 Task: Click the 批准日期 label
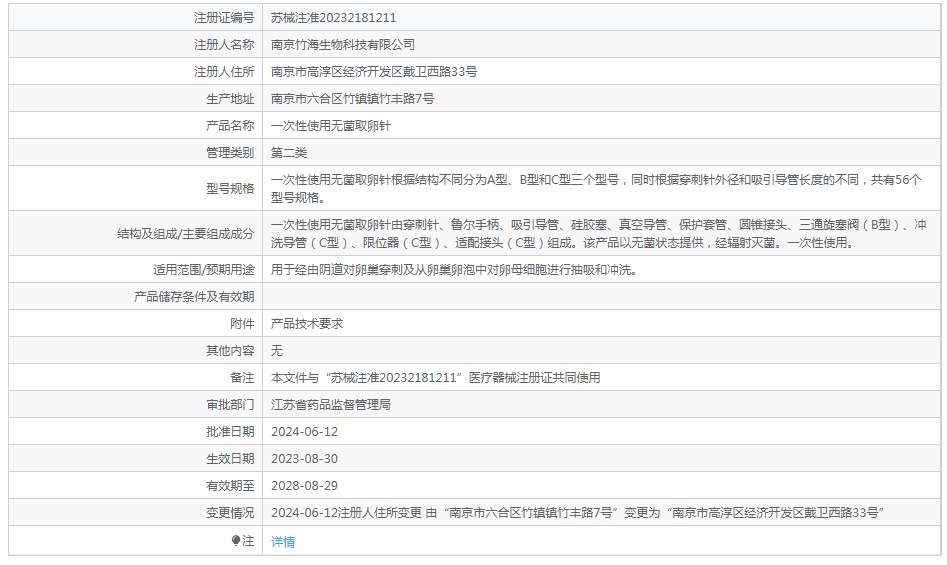click(x=230, y=432)
